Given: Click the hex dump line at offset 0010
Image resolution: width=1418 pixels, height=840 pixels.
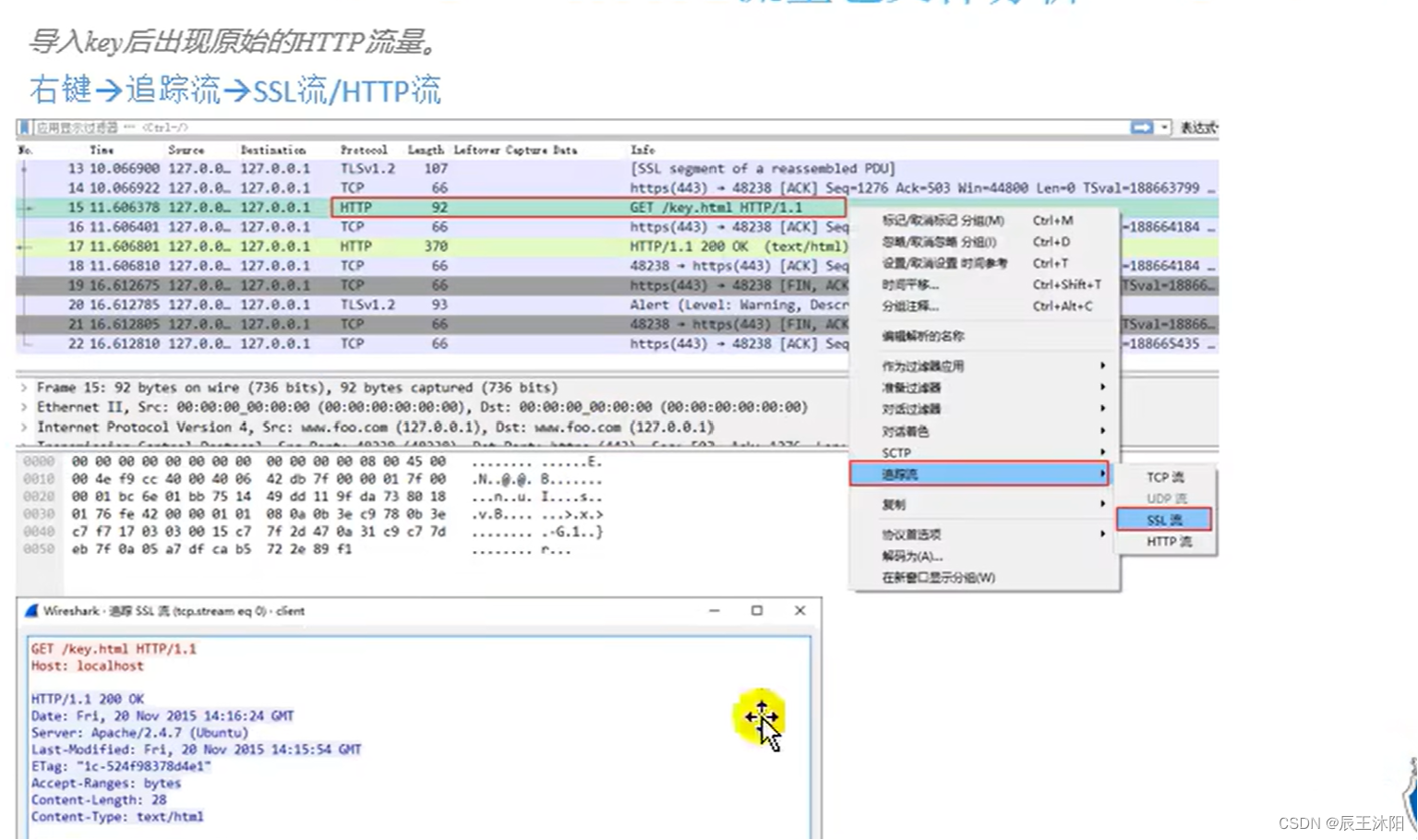Looking at the screenshot, I should (313, 479).
